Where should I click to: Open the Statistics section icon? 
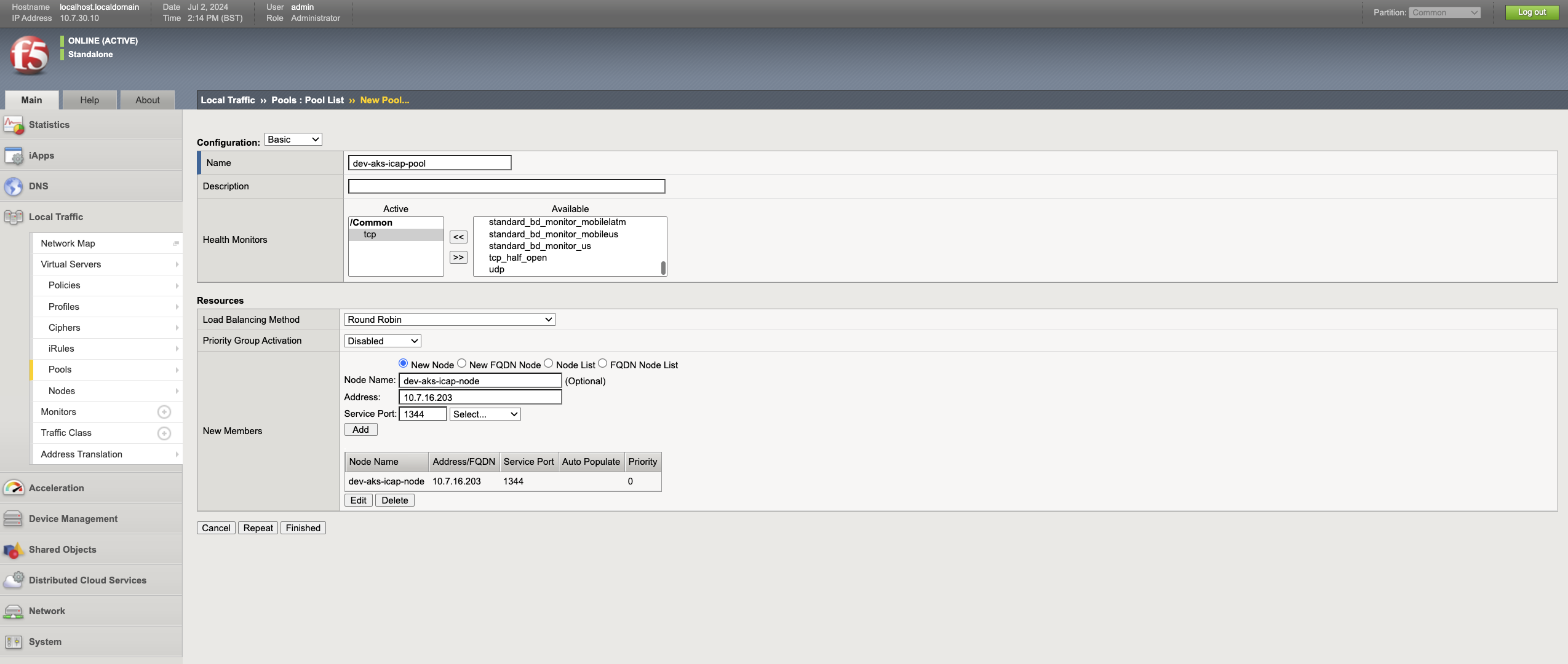tap(14, 125)
